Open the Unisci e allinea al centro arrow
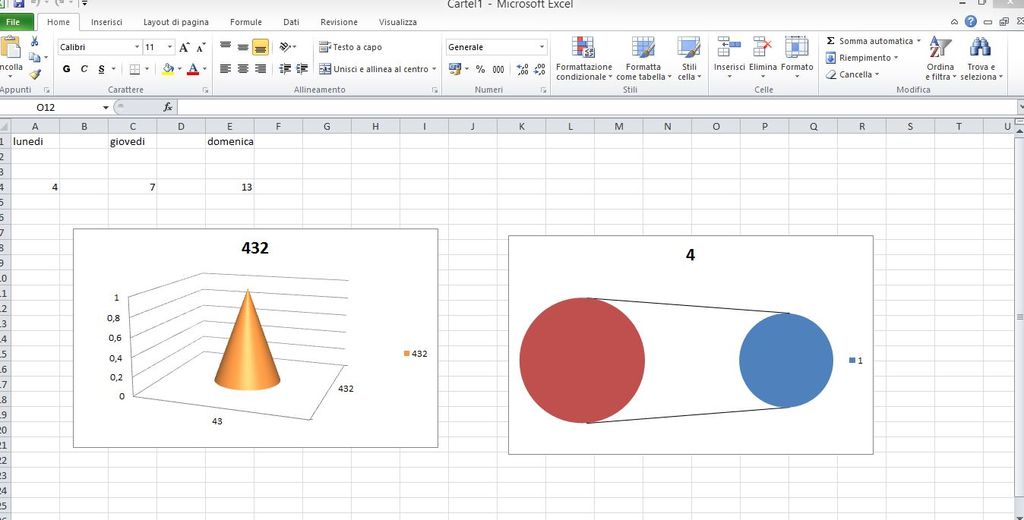 click(x=434, y=69)
